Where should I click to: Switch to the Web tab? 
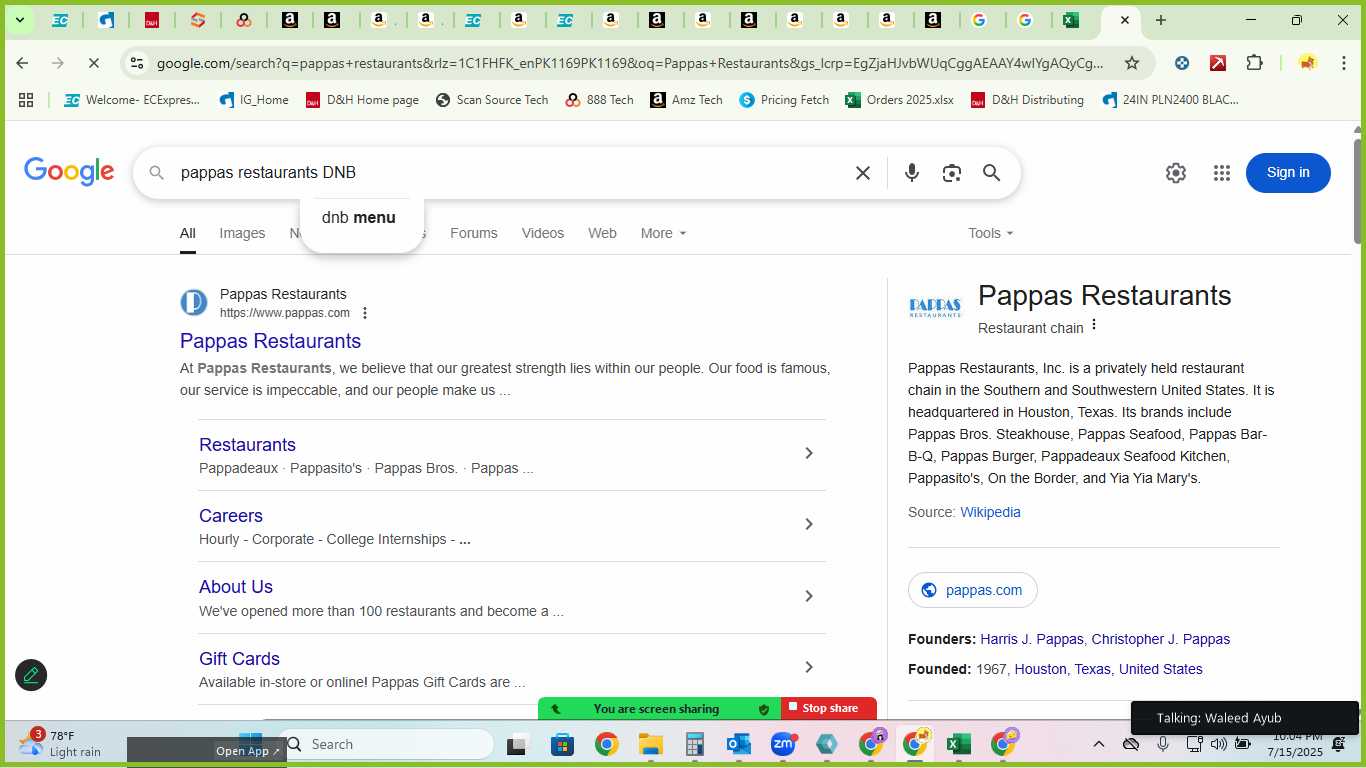[602, 233]
